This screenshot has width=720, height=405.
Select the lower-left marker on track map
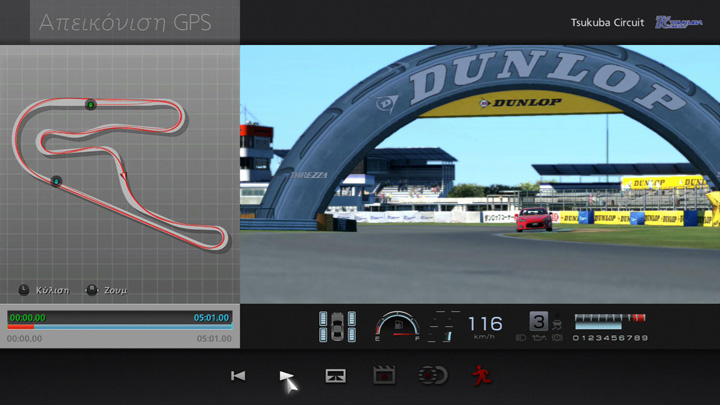[x=57, y=181]
